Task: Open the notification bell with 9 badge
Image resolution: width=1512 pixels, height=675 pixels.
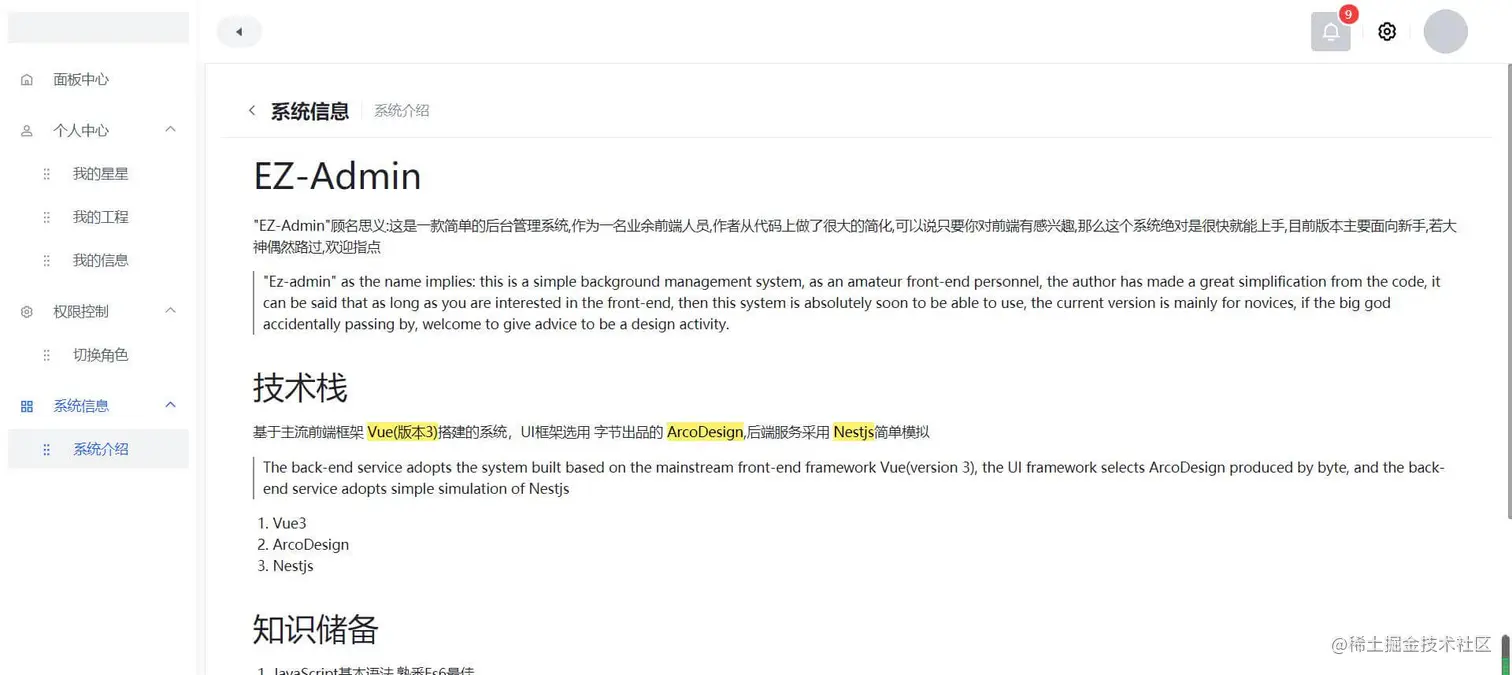Action: point(1331,31)
